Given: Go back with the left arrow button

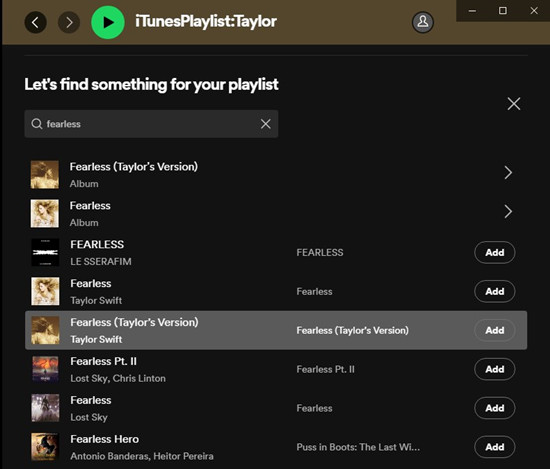Looking at the screenshot, I should [35, 22].
